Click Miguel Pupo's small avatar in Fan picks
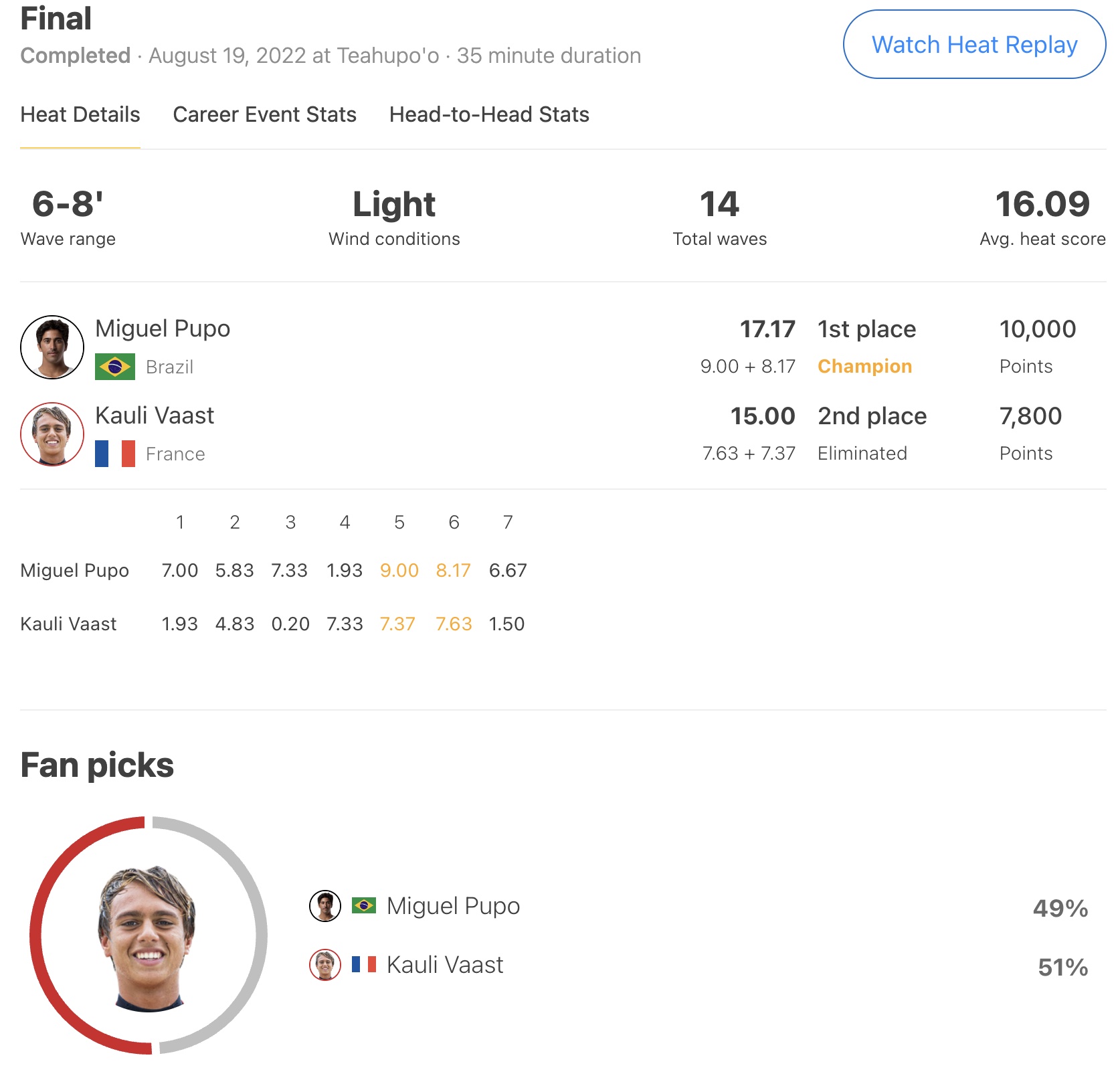Screen dimensions: 1120x1088 click(x=325, y=906)
